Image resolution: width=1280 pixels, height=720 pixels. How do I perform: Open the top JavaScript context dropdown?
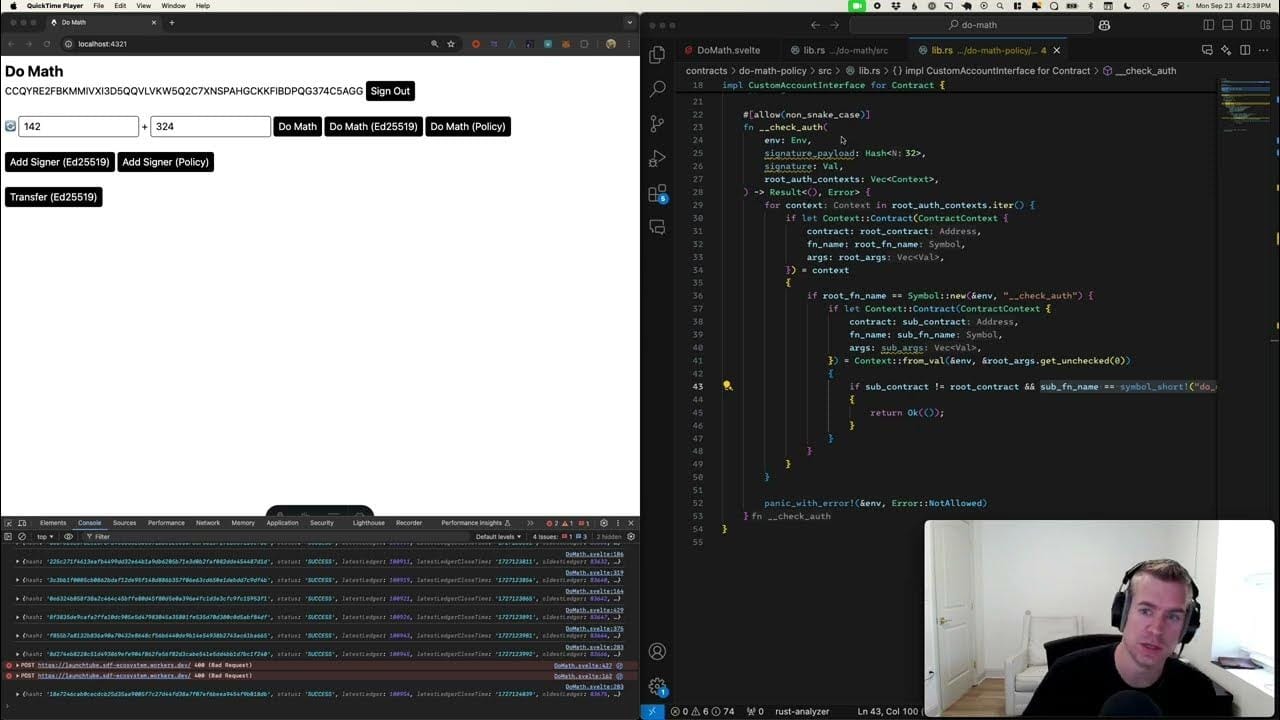(45, 537)
